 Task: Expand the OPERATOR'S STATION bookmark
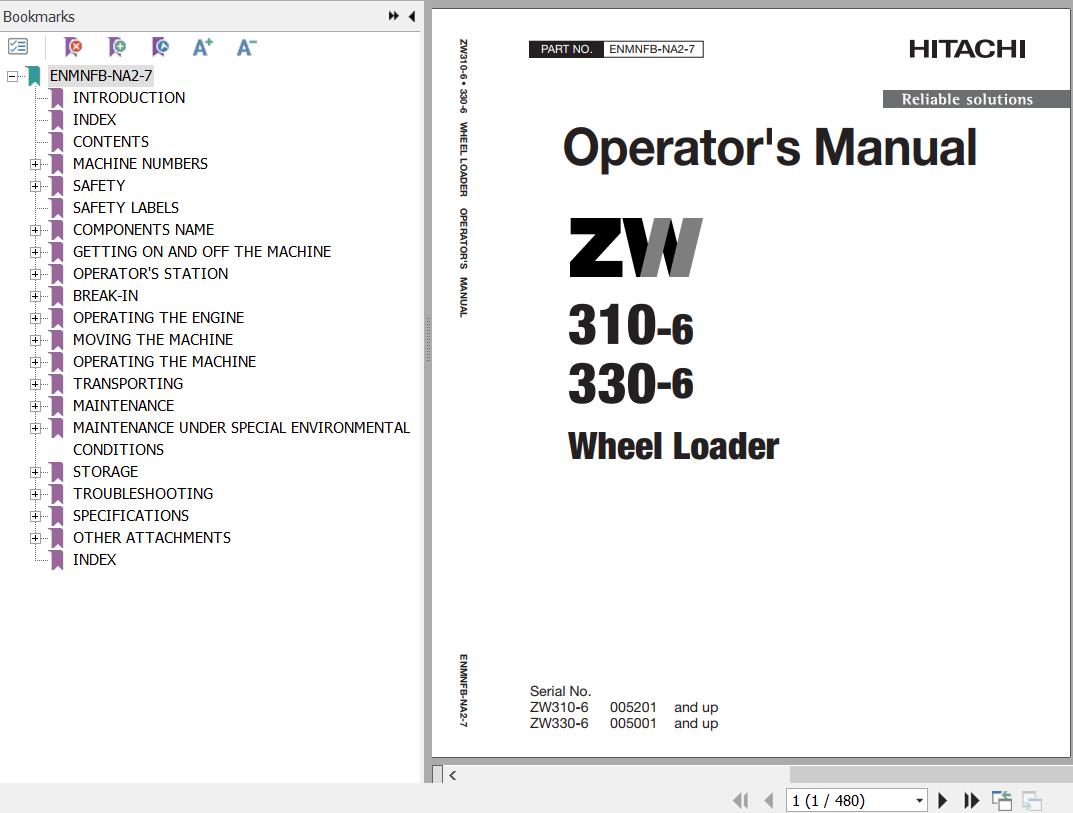[x=35, y=274]
